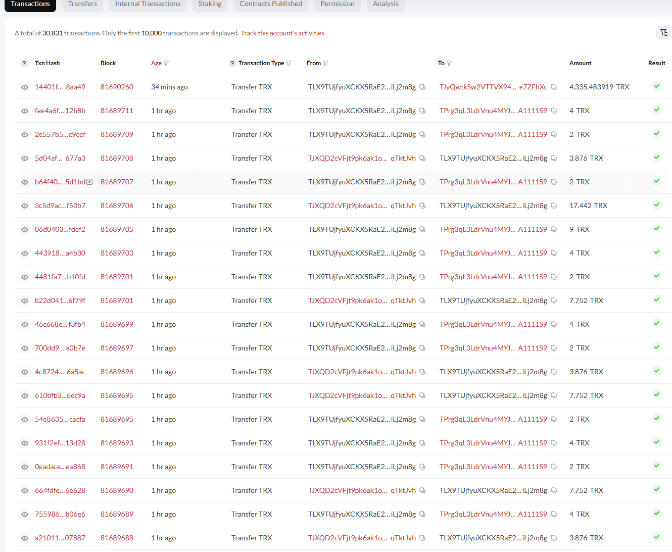Switch to the Internal Transactions tab
The height and width of the screenshot is (552, 672).
click(x=148, y=5)
